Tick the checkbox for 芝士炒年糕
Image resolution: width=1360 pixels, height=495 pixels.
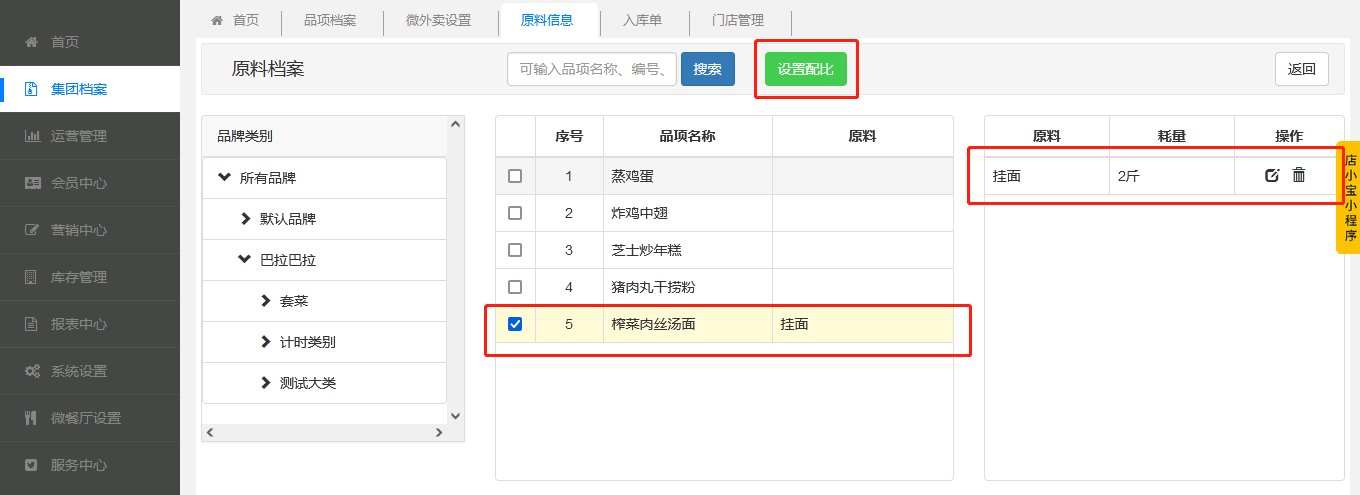515,250
